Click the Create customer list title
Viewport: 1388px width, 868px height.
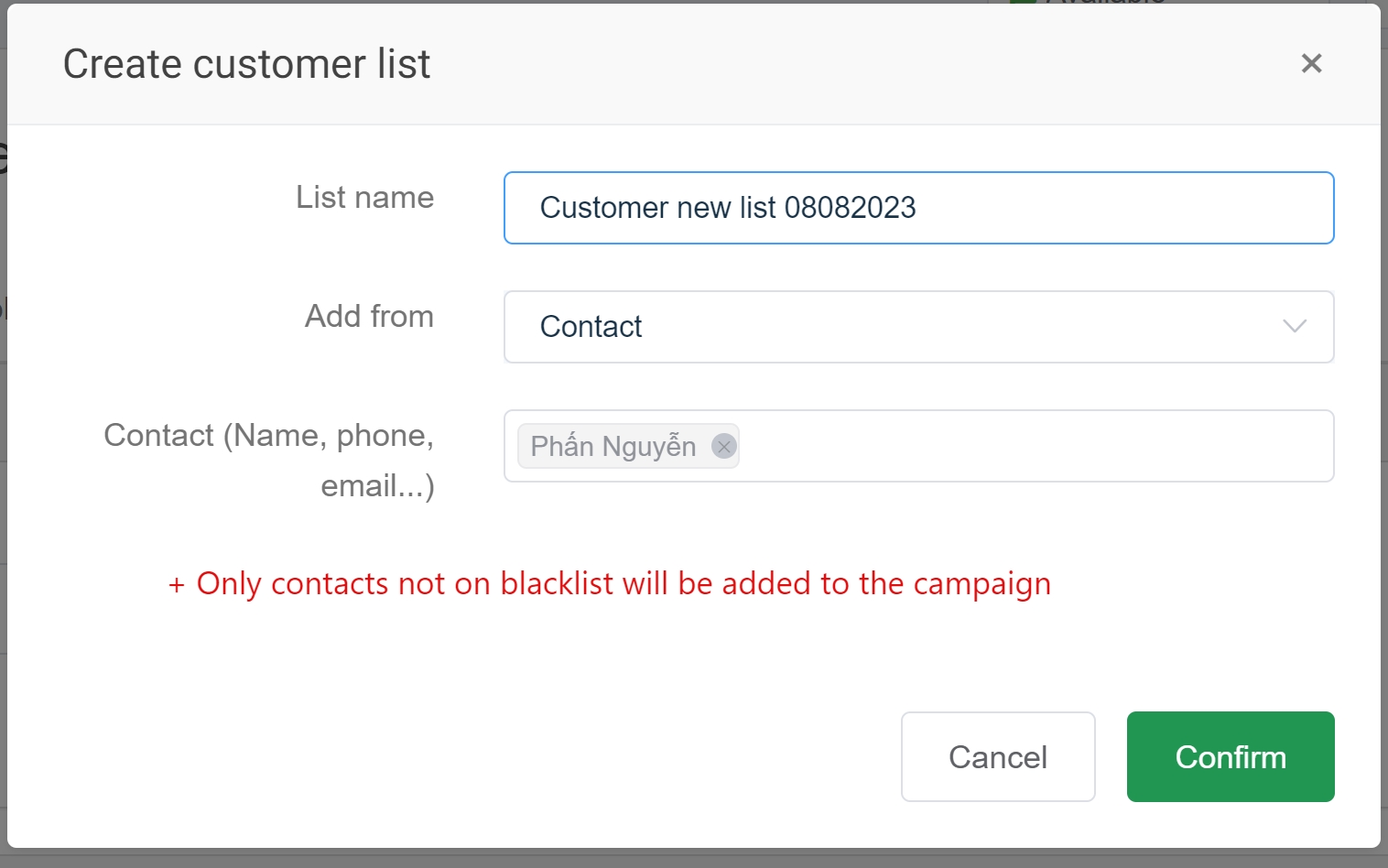tap(246, 64)
